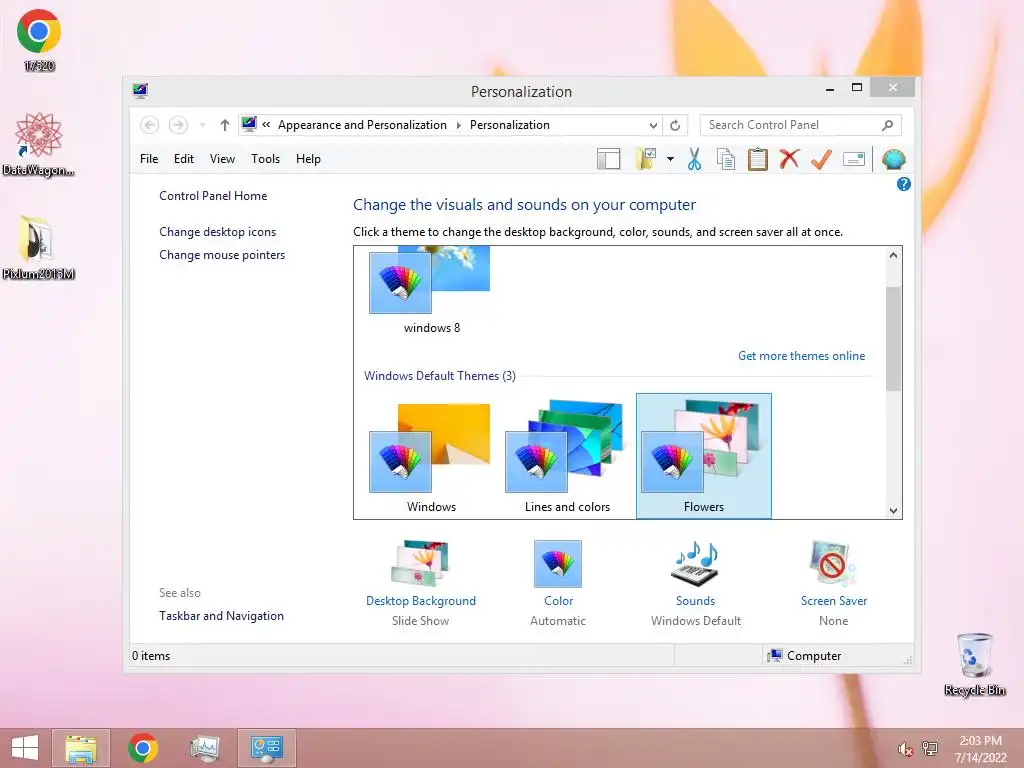Viewport: 1024px width, 768px height.
Task: Click the Search Control Panel field
Action: pos(800,125)
